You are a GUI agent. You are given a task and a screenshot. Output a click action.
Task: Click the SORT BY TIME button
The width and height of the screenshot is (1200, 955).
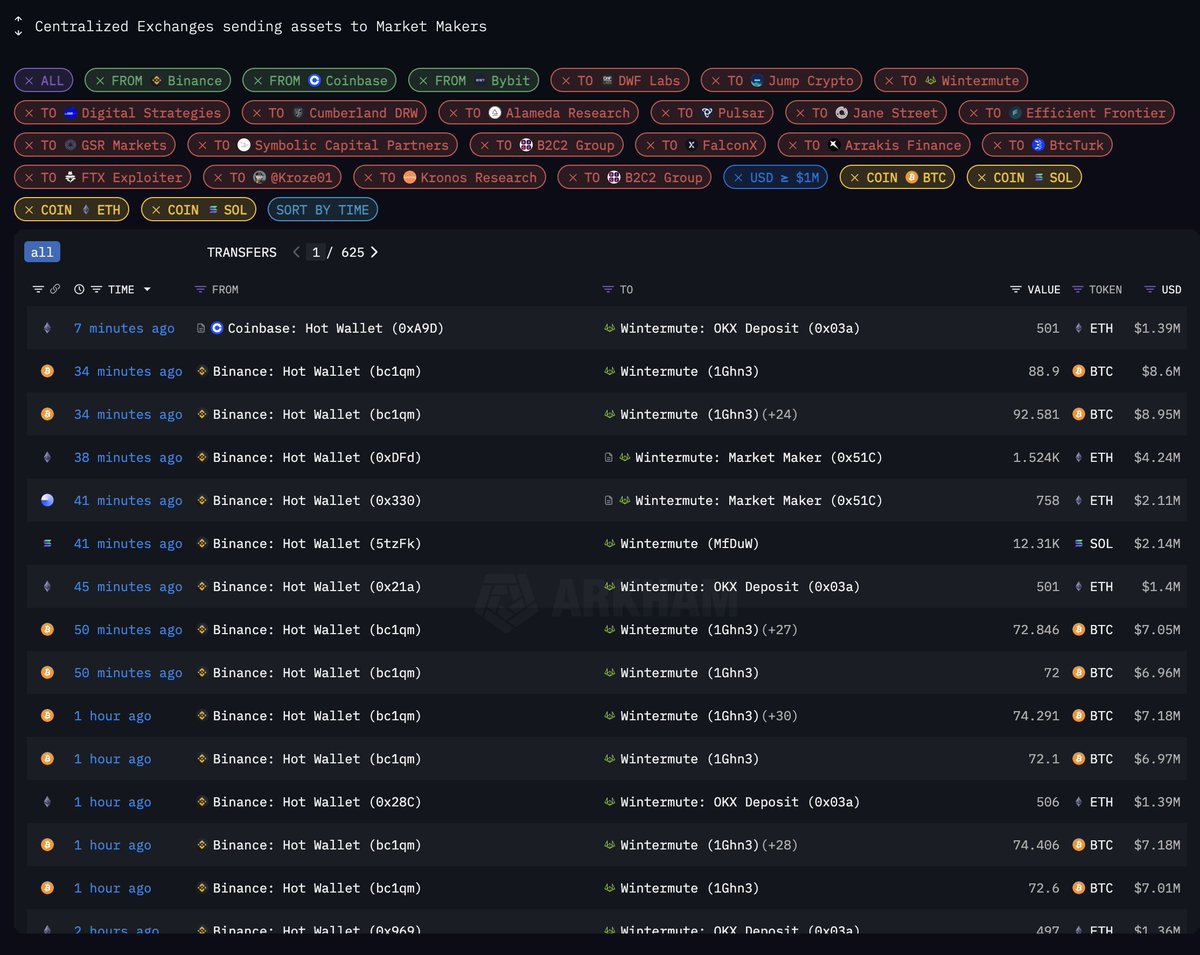[322, 210]
